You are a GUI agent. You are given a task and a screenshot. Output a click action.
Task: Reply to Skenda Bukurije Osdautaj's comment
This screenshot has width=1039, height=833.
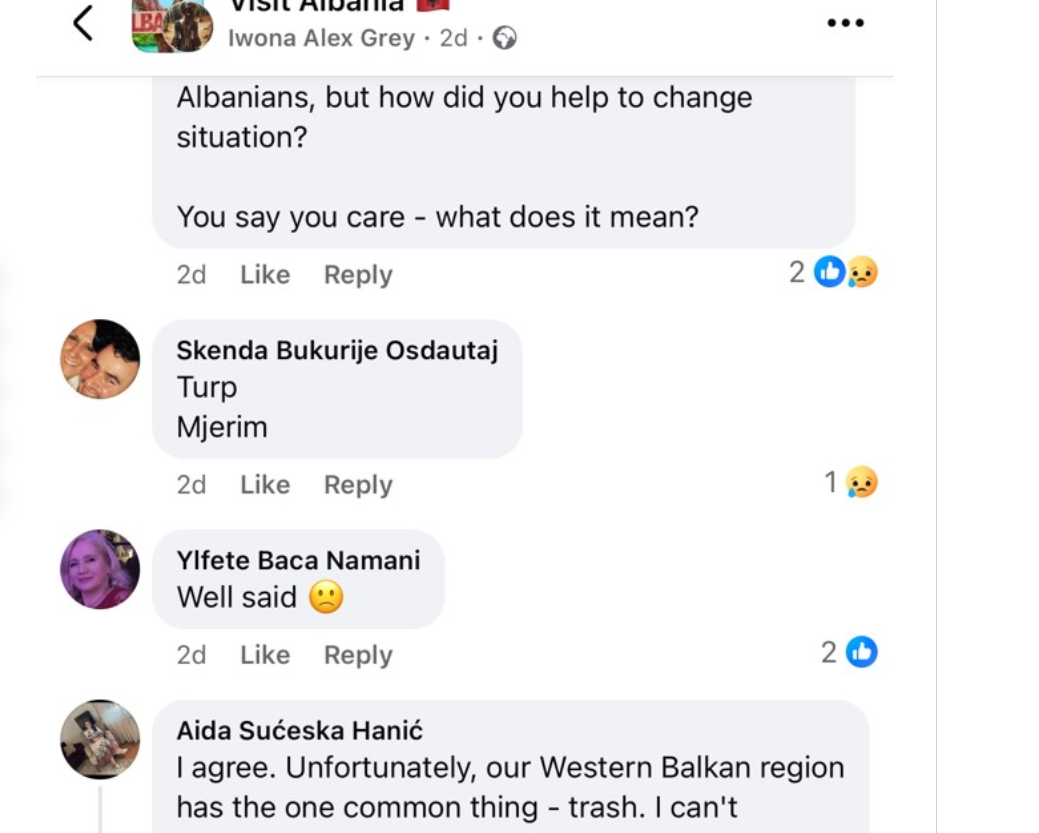click(x=358, y=485)
